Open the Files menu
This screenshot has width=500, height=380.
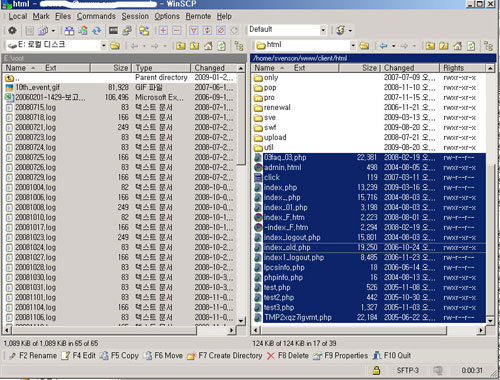63,16
